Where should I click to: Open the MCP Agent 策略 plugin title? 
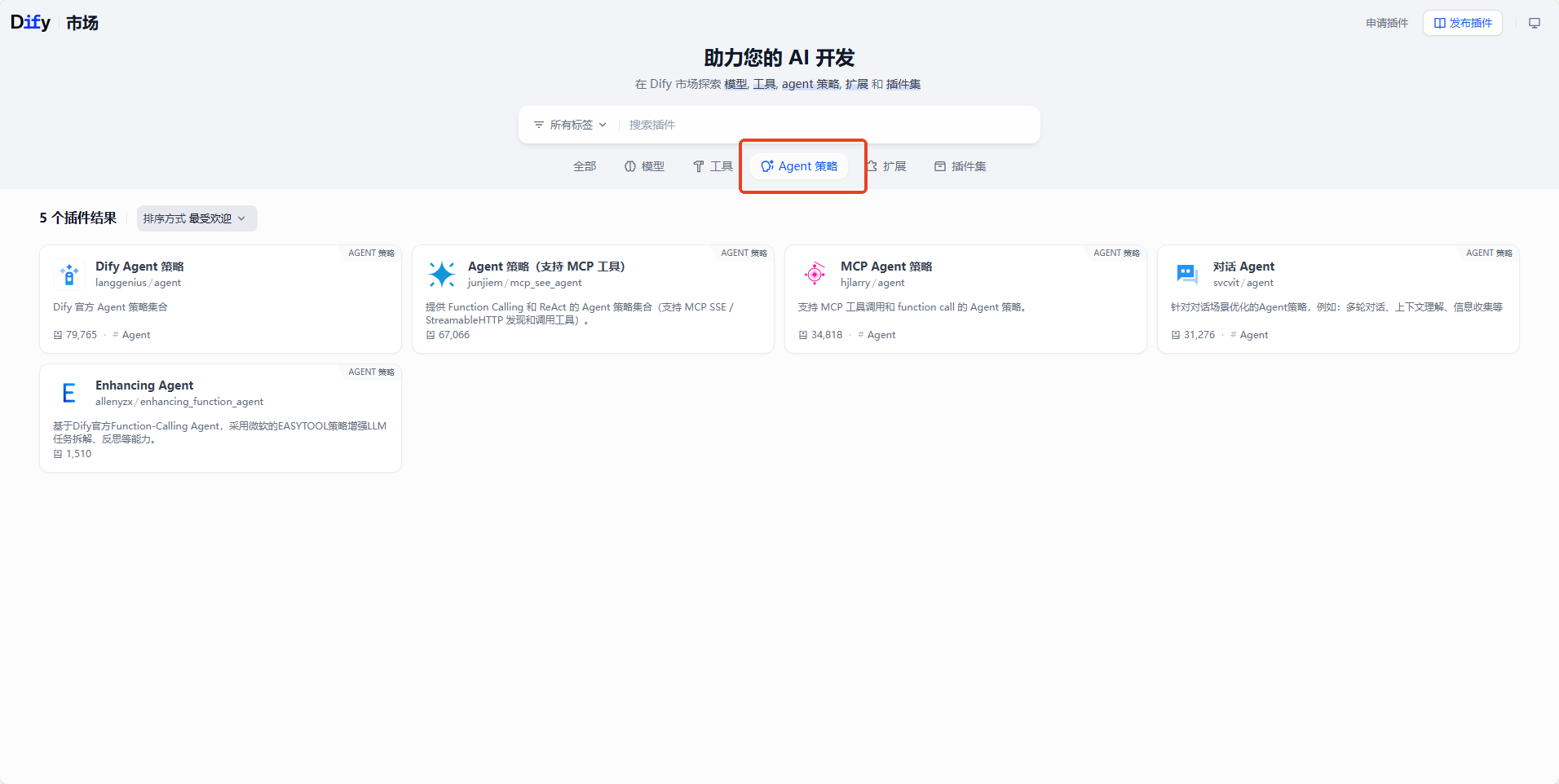pos(886,266)
